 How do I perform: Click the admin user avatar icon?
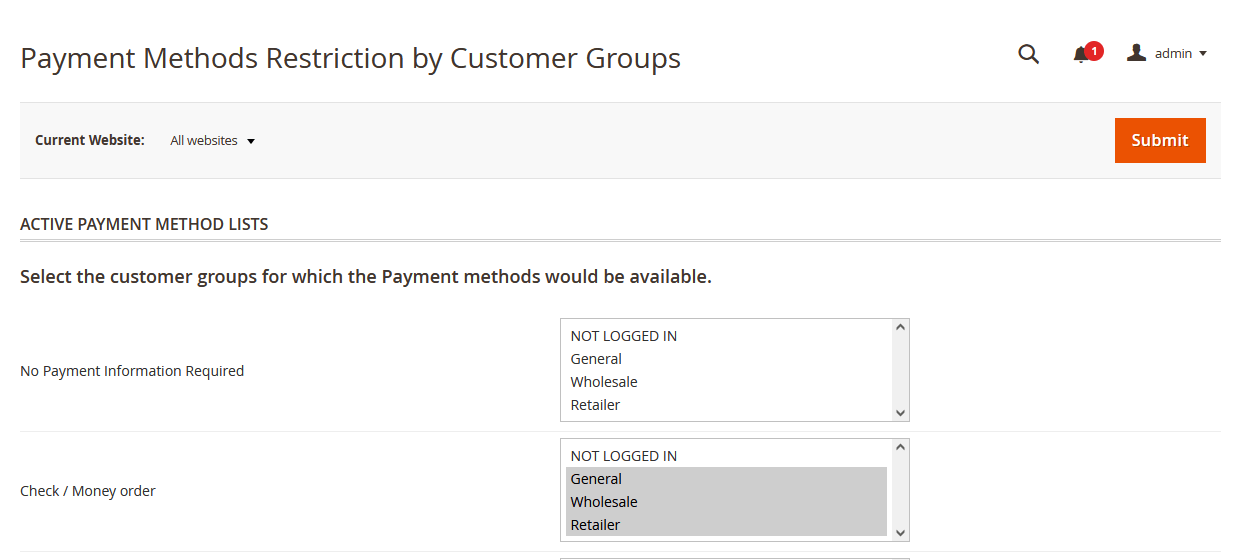(x=1136, y=53)
